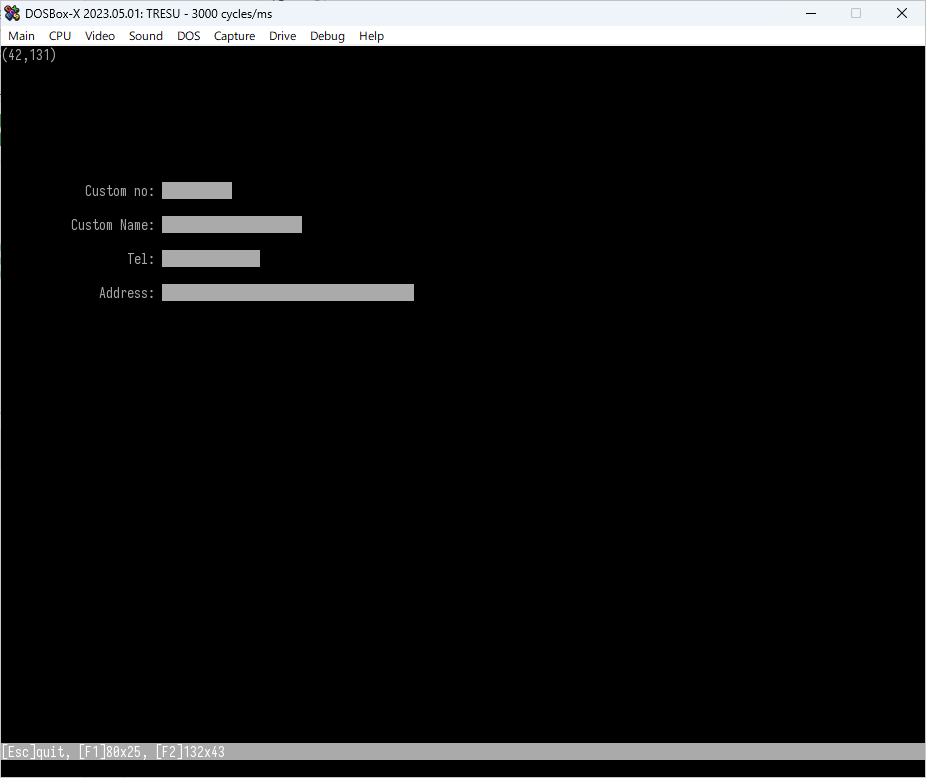Screen dimensions: 926x778
Task: Open the DOS menu
Action: [188, 36]
